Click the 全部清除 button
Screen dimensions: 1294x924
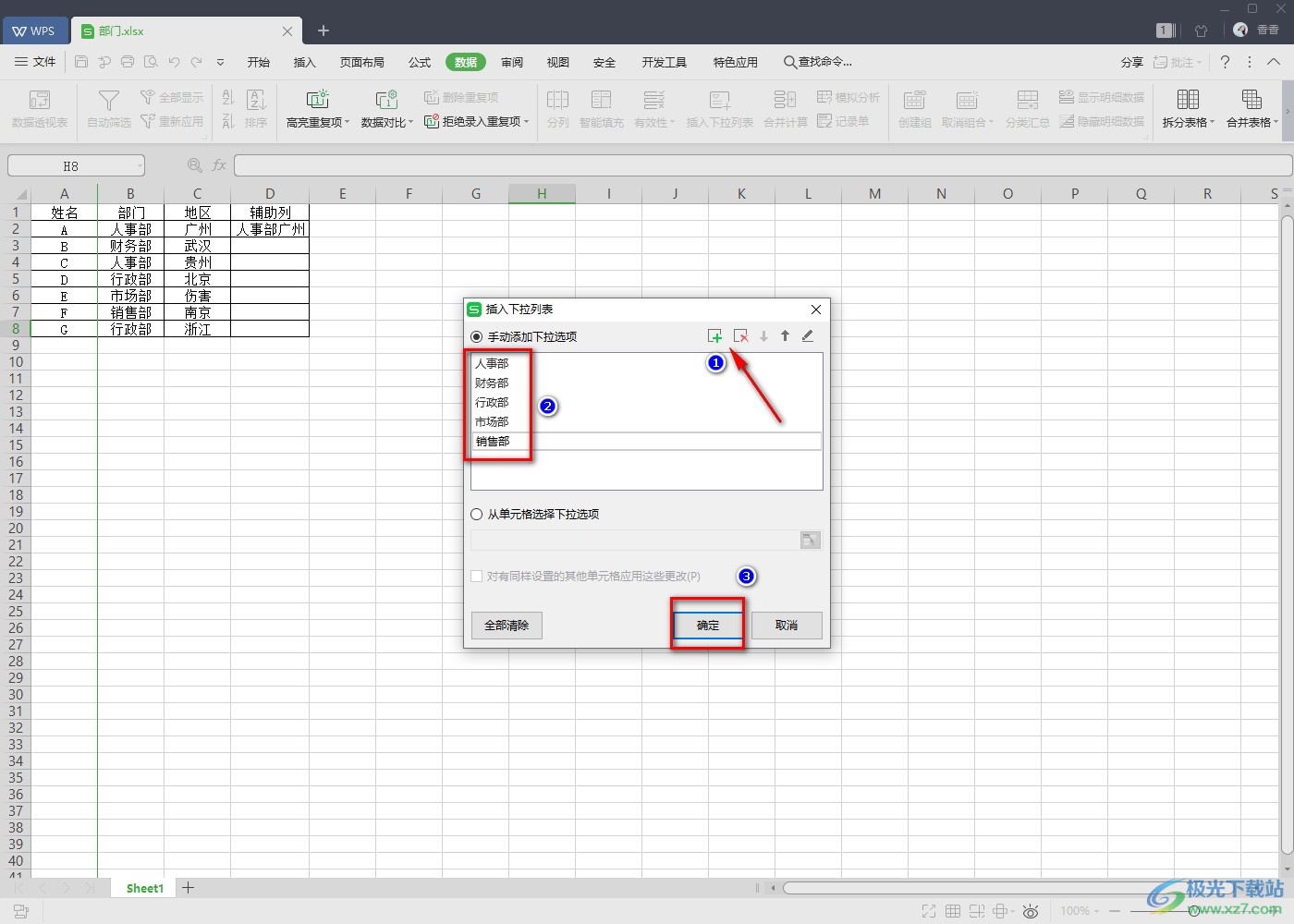(x=507, y=626)
